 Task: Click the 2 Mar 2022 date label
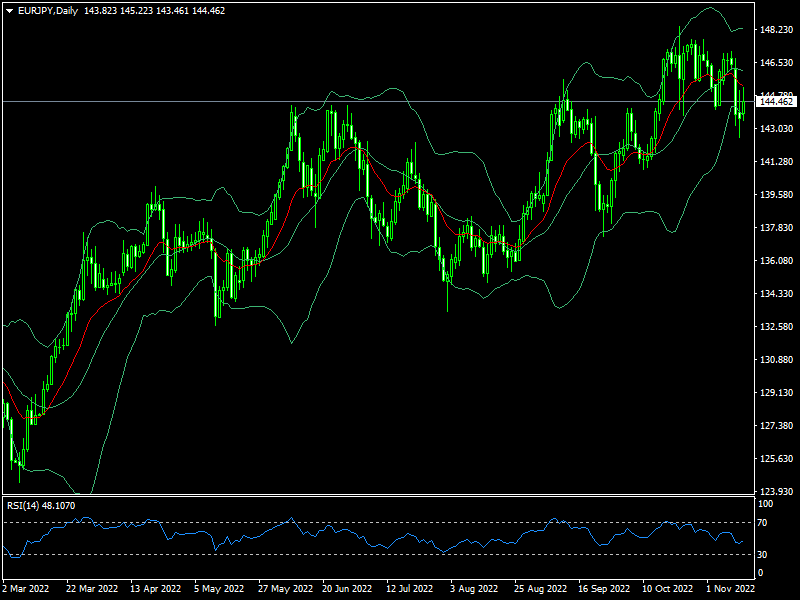pyautogui.click(x=26, y=588)
